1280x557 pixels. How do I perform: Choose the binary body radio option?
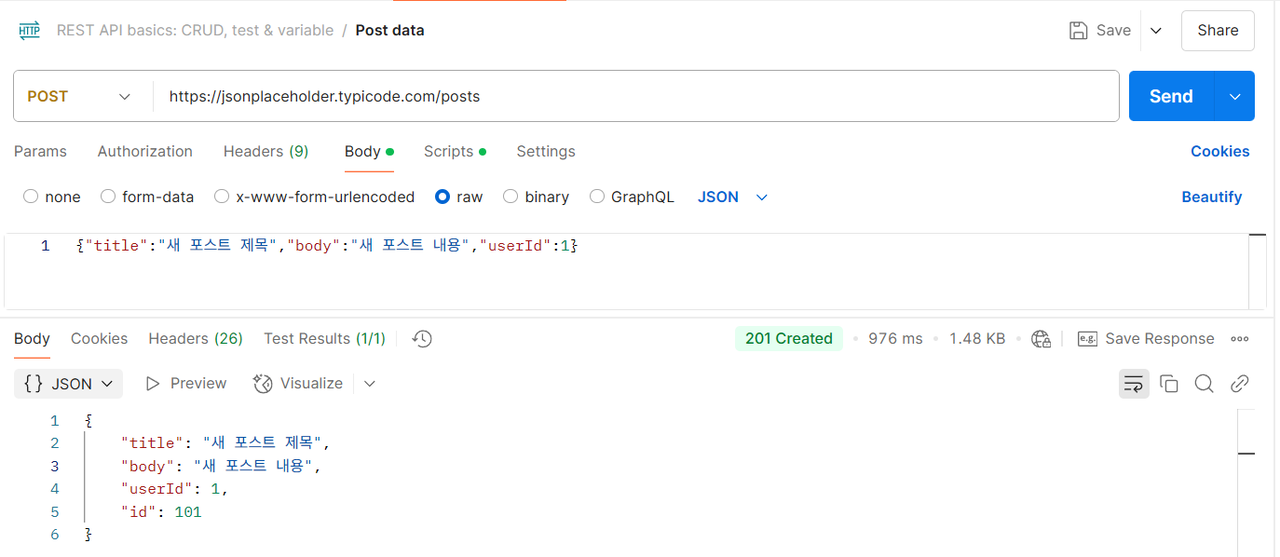pos(511,197)
